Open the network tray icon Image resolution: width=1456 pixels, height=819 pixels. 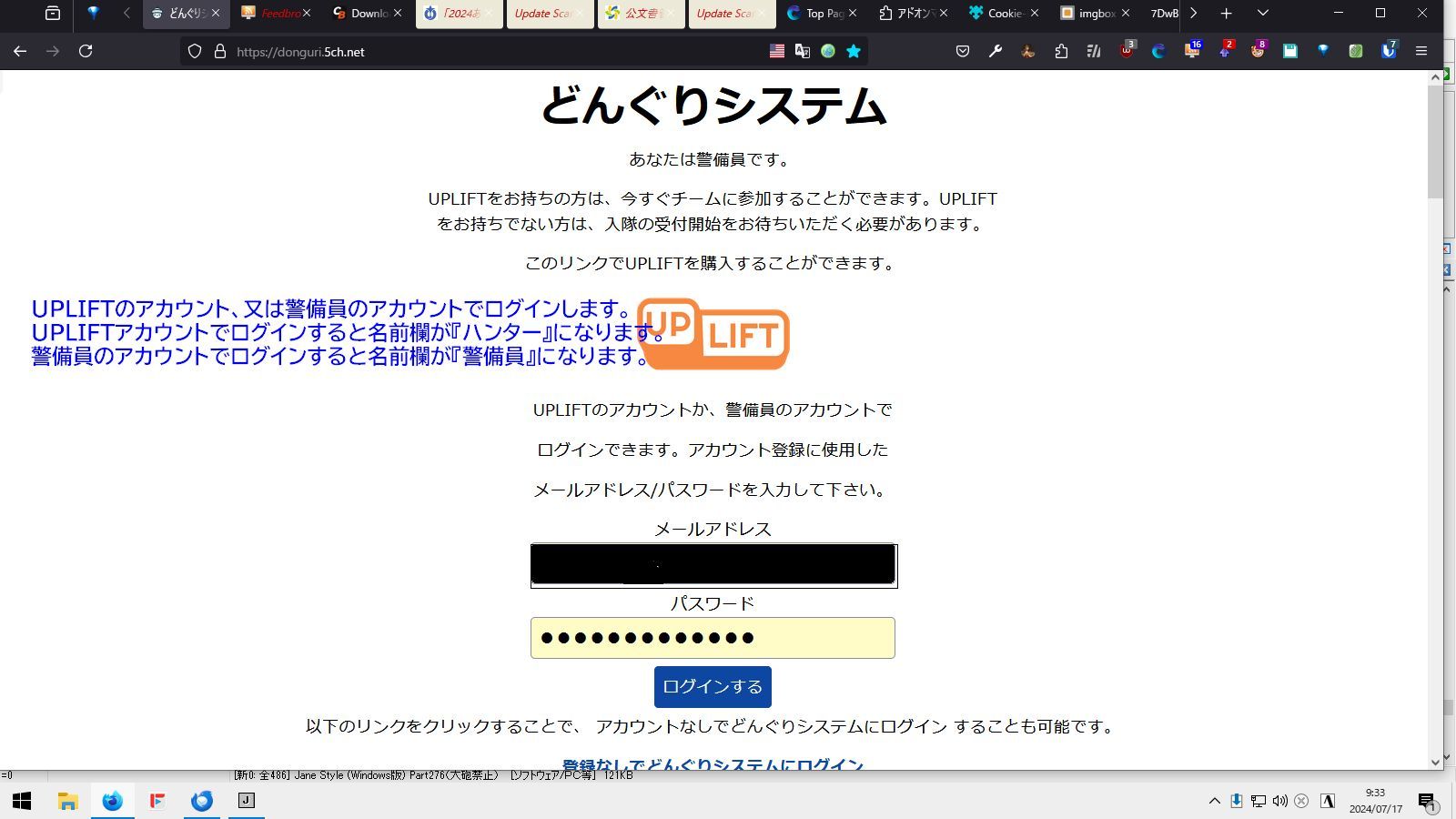coord(1258,801)
